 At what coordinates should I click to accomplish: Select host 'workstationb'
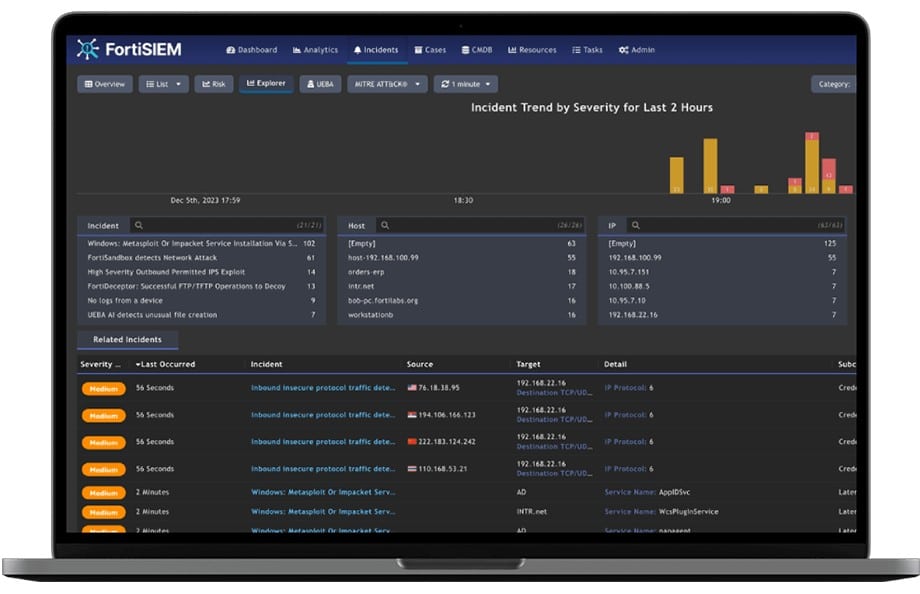click(x=462, y=315)
